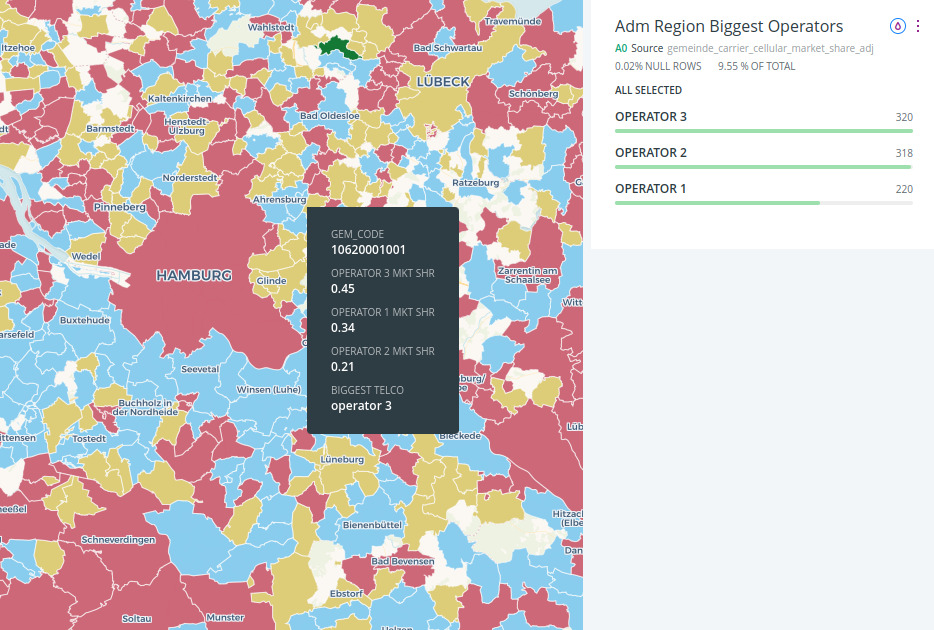Click the Ratzeburg town label

pyautogui.click(x=475, y=183)
